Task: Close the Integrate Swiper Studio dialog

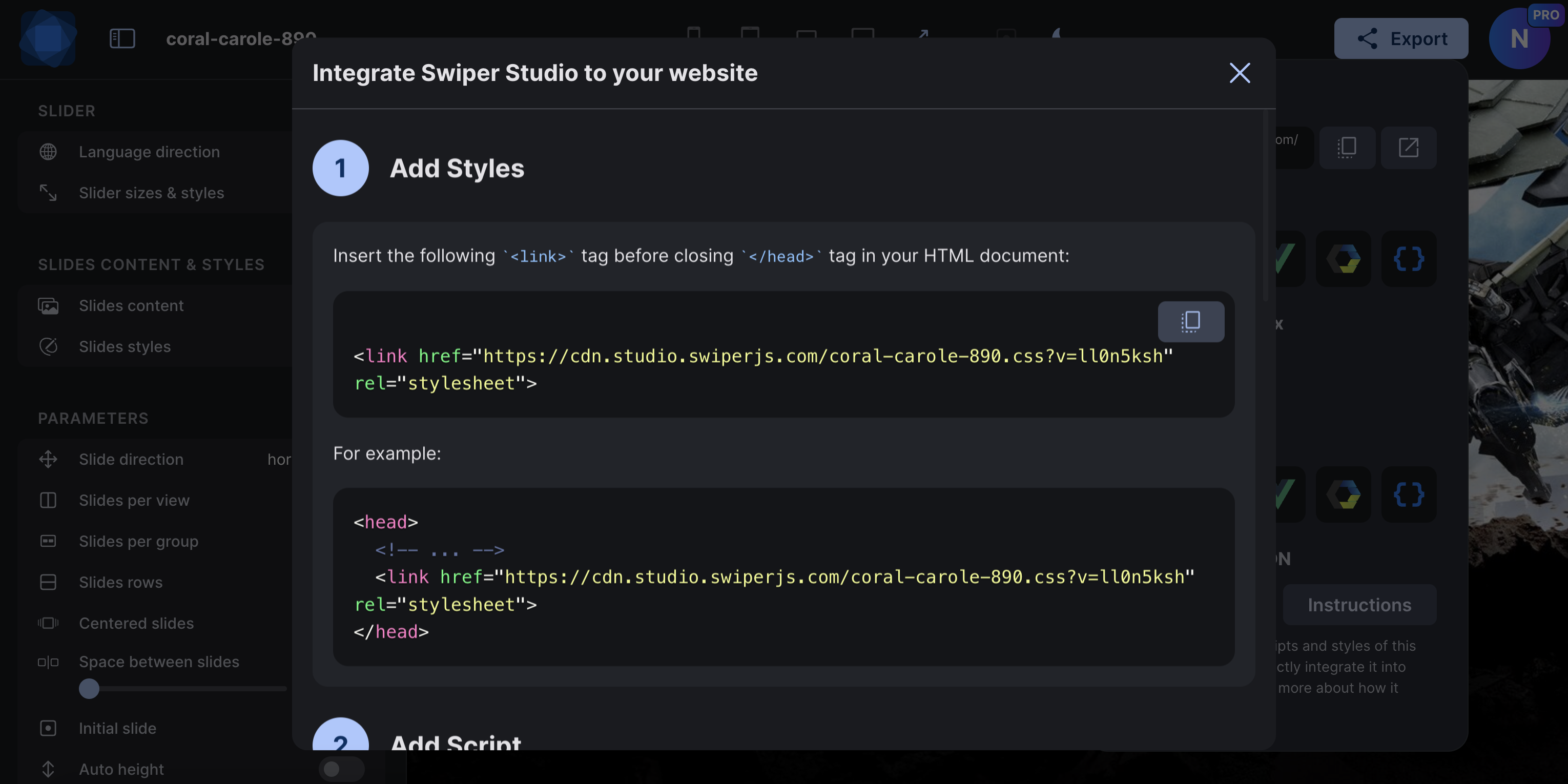Action: (x=1240, y=73)
